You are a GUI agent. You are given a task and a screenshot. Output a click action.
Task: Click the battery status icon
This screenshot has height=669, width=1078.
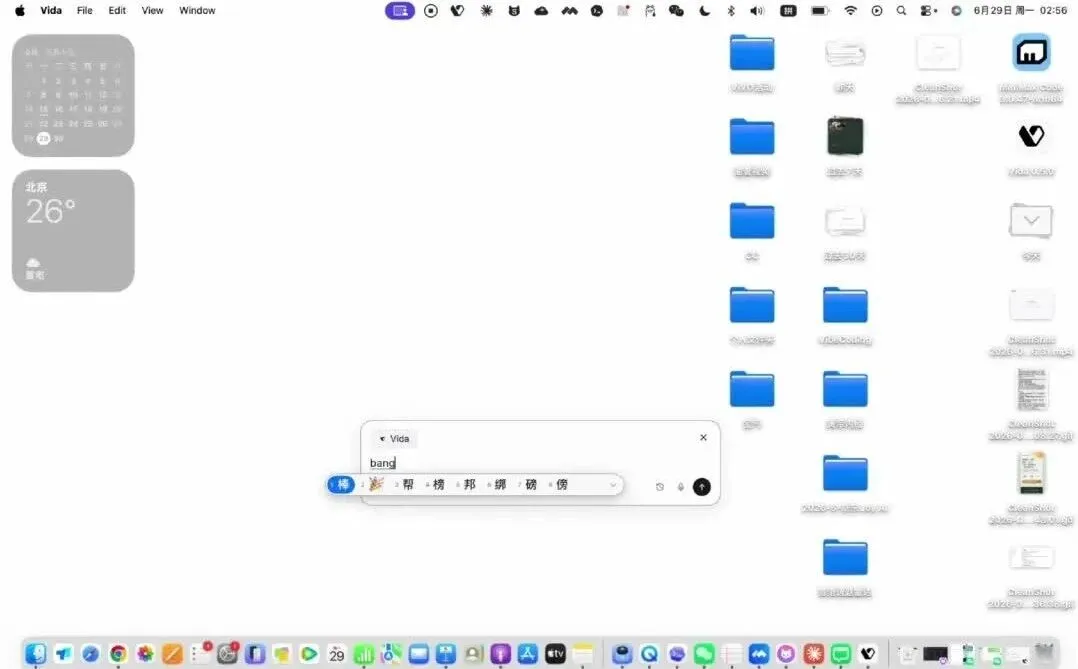coord(820,10)
